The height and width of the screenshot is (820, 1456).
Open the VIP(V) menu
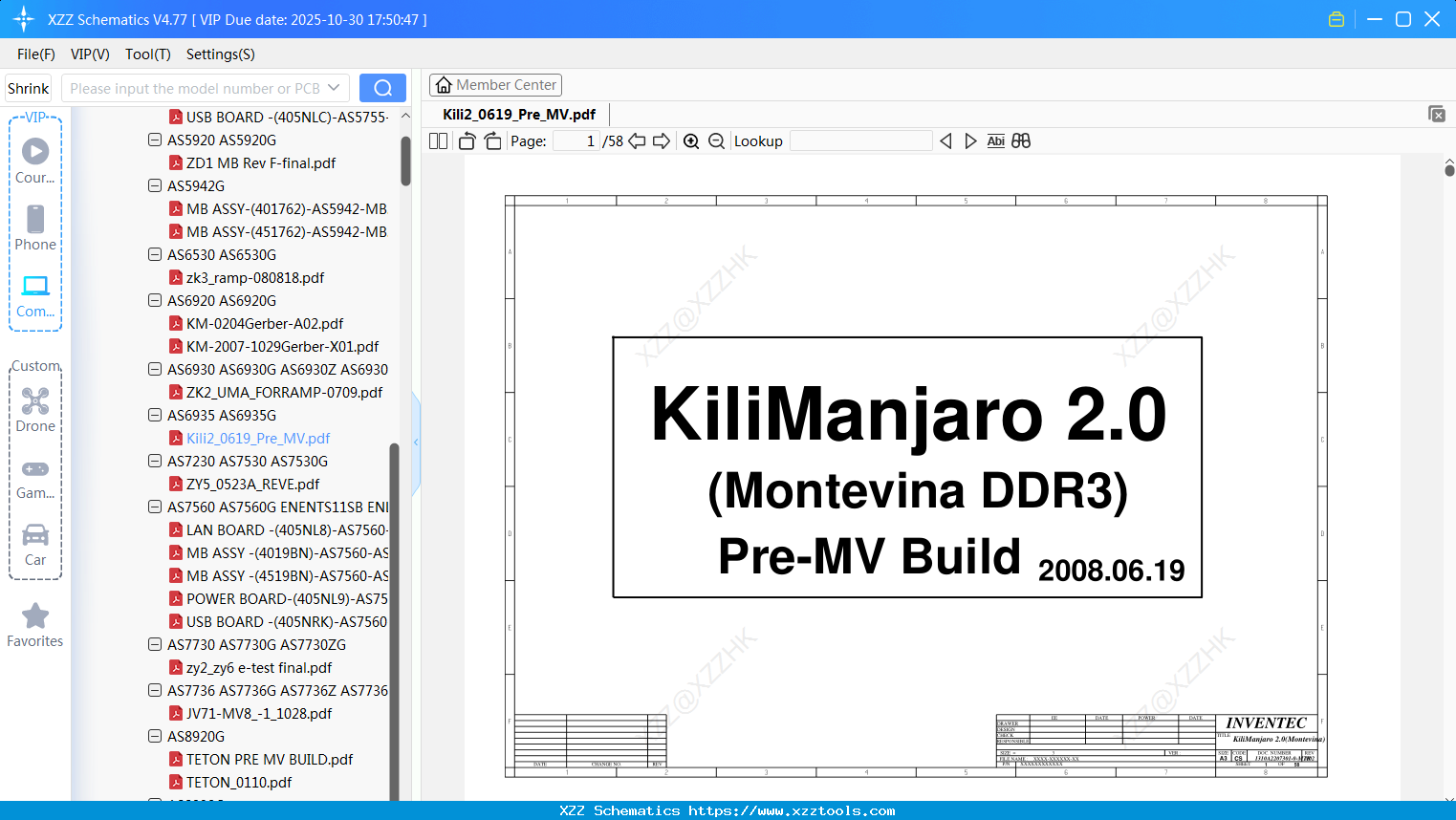(90, 54)
